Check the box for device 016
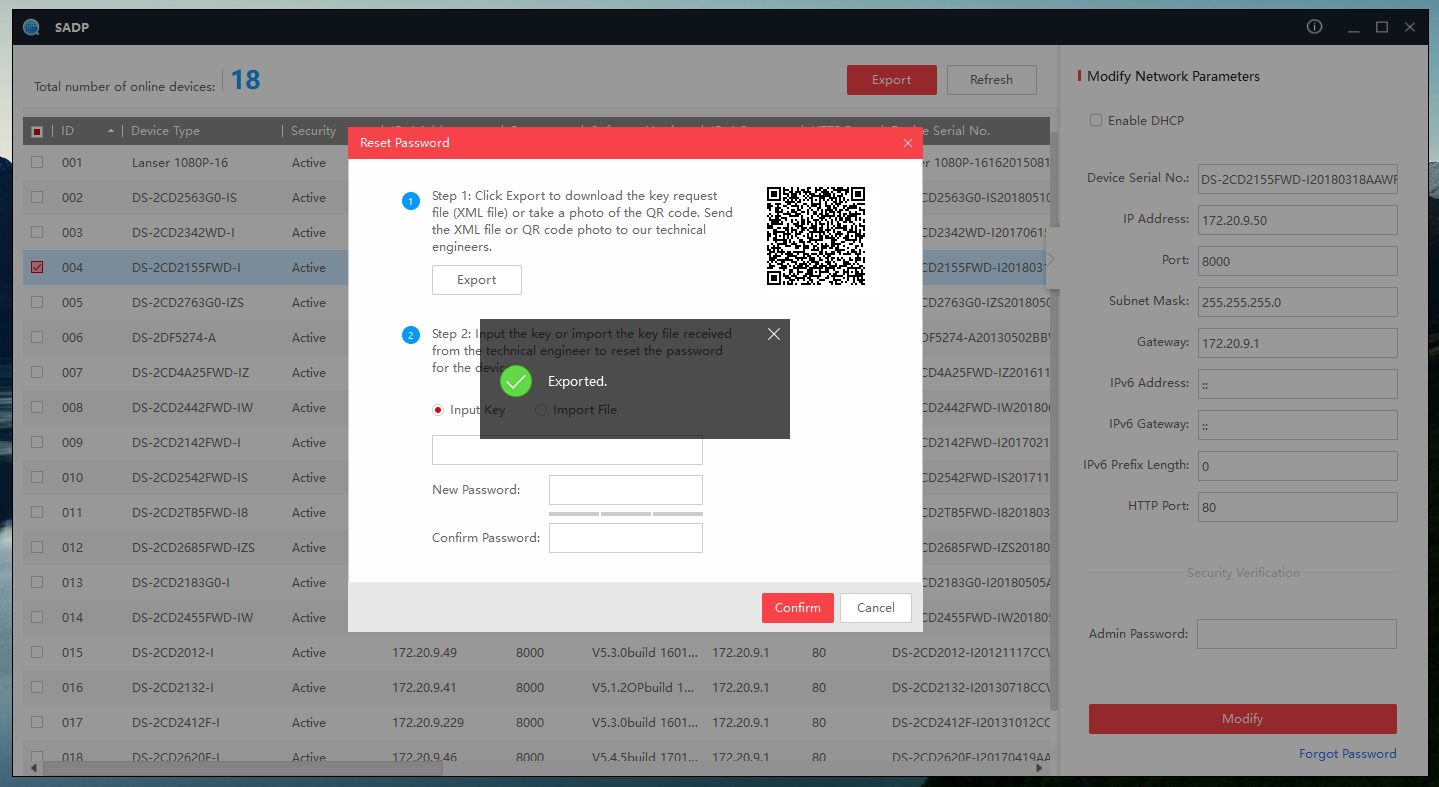This screenshot has height=787, width=1439. pos(37,687)
